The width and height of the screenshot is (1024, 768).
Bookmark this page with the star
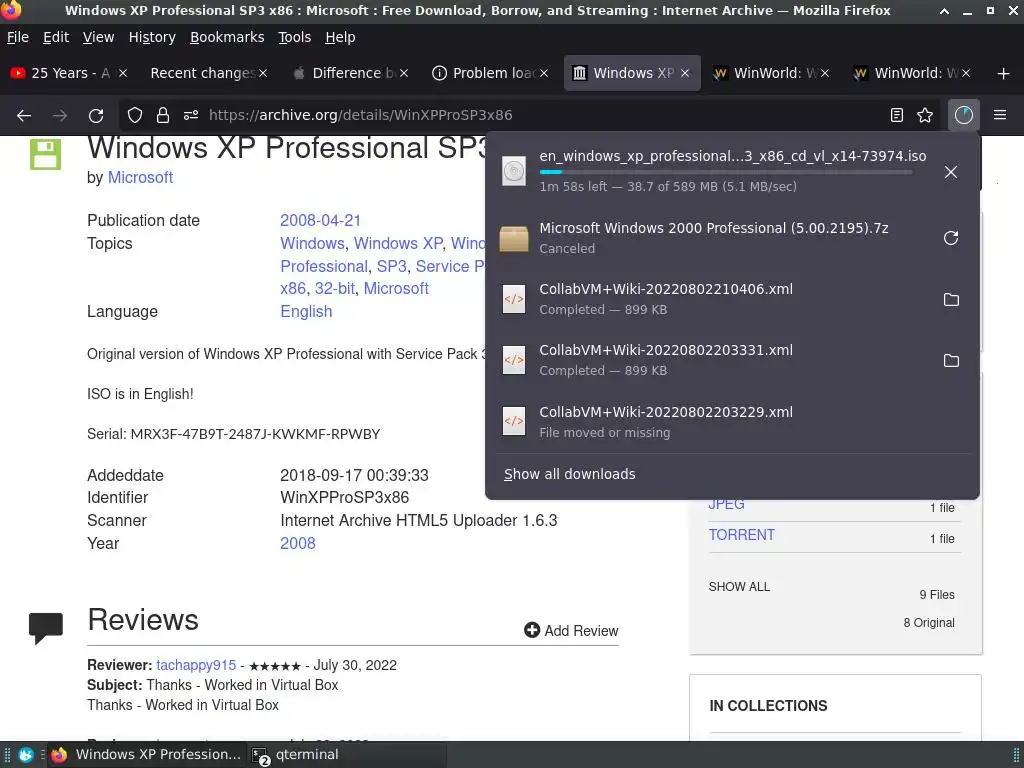pos(925,116)
